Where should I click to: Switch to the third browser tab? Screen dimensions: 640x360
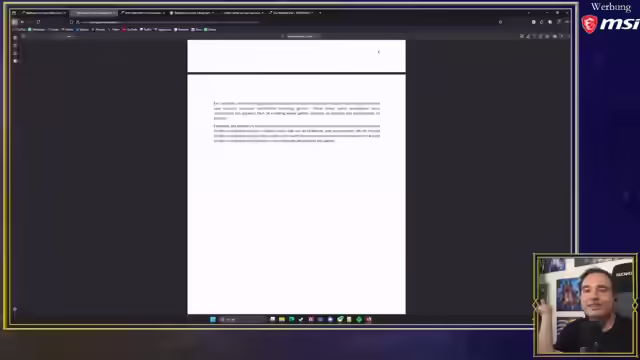(143, 13)
